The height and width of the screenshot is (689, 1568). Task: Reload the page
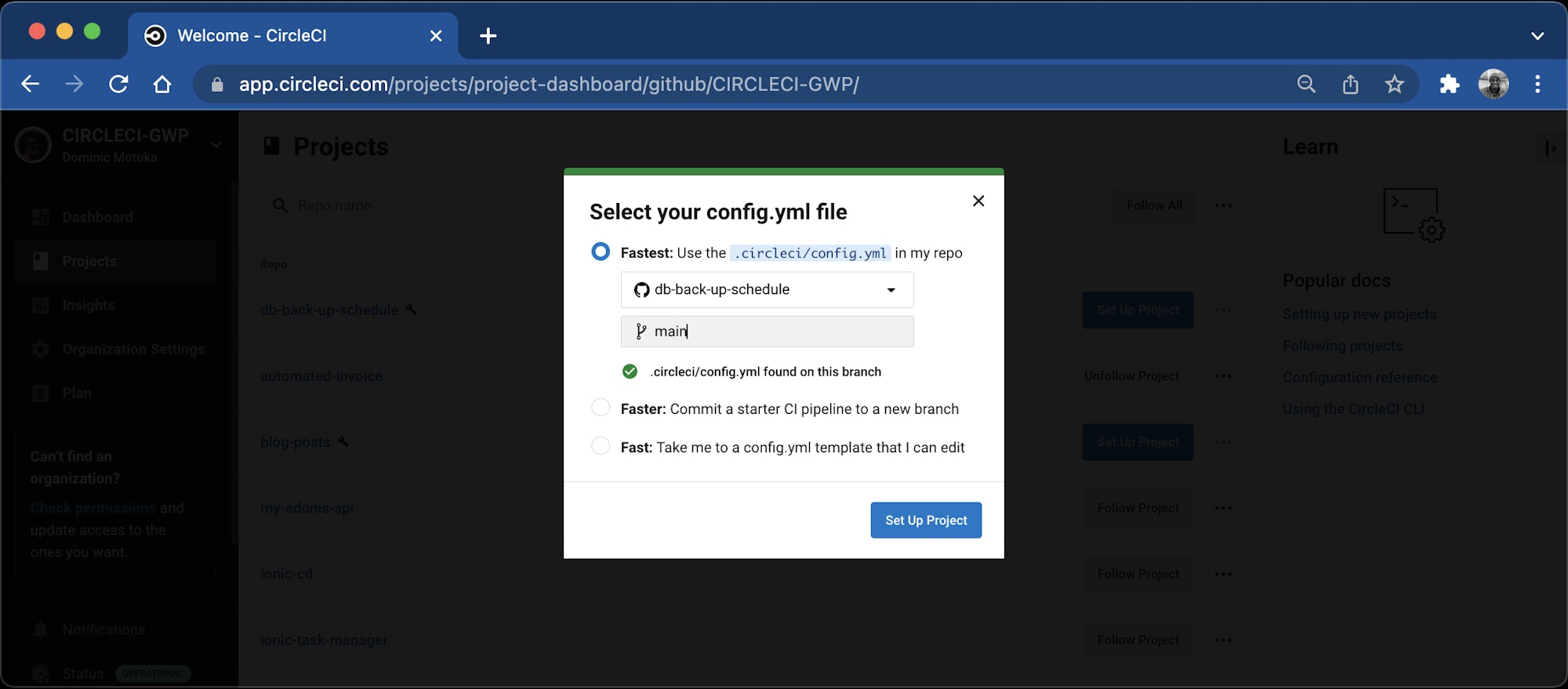click(x=118, y=84)
